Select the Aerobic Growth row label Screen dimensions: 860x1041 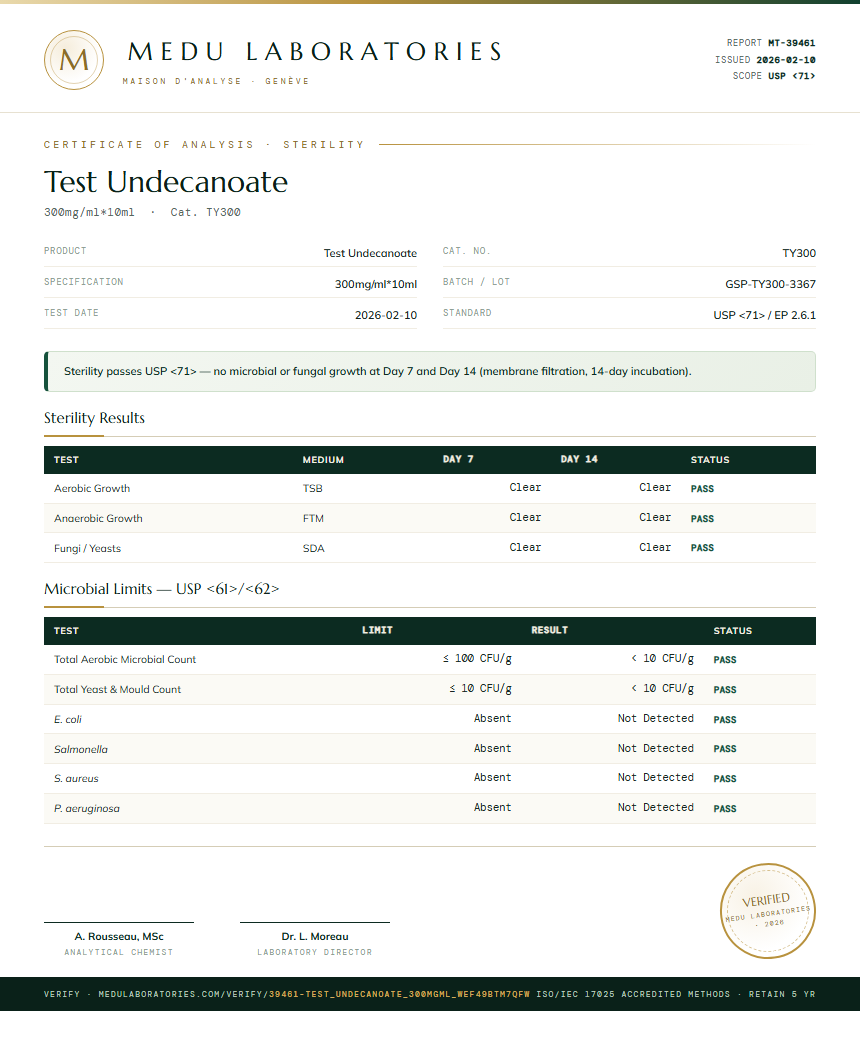92,488
